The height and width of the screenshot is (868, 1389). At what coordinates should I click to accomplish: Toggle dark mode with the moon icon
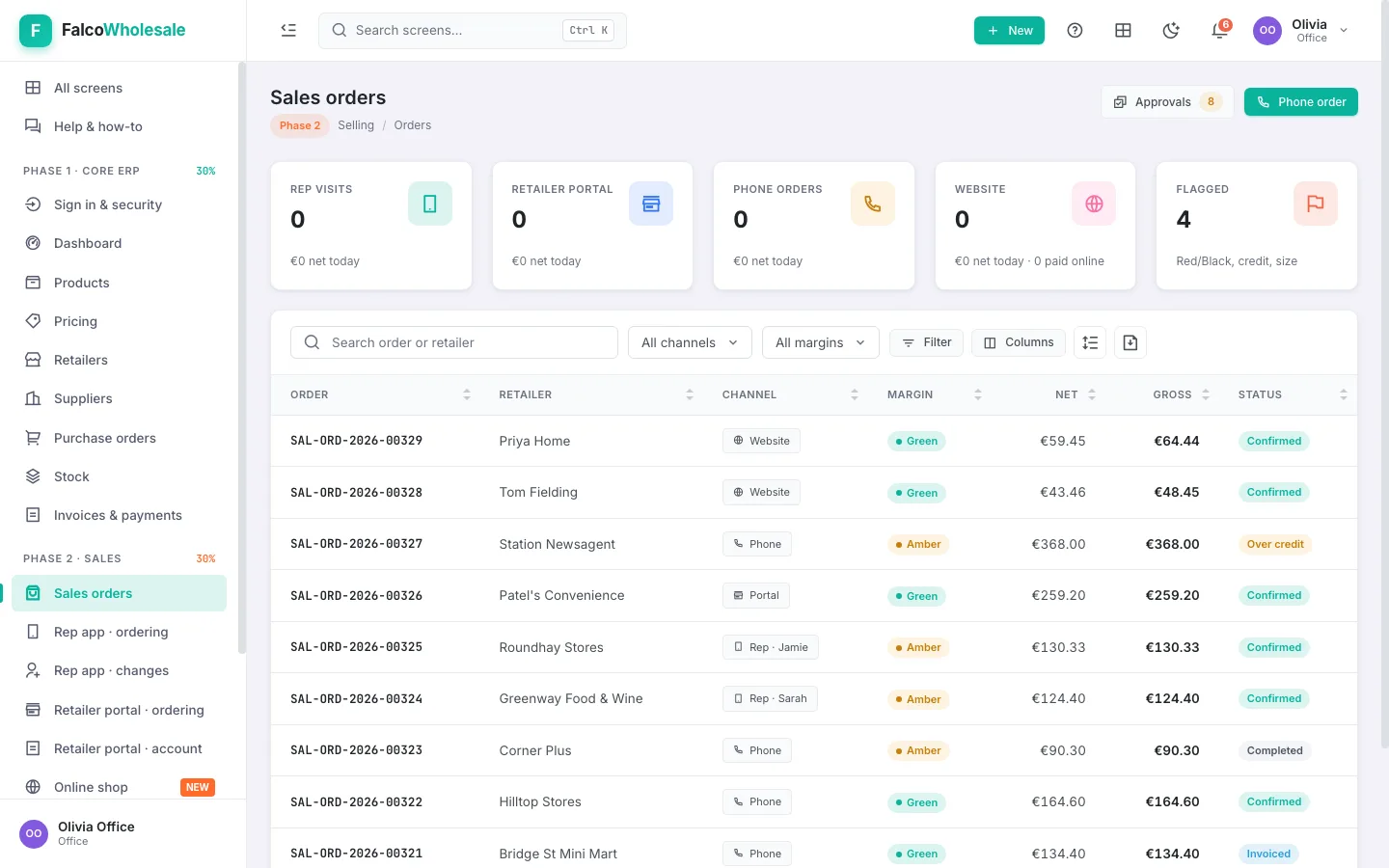click(1171, 31)
